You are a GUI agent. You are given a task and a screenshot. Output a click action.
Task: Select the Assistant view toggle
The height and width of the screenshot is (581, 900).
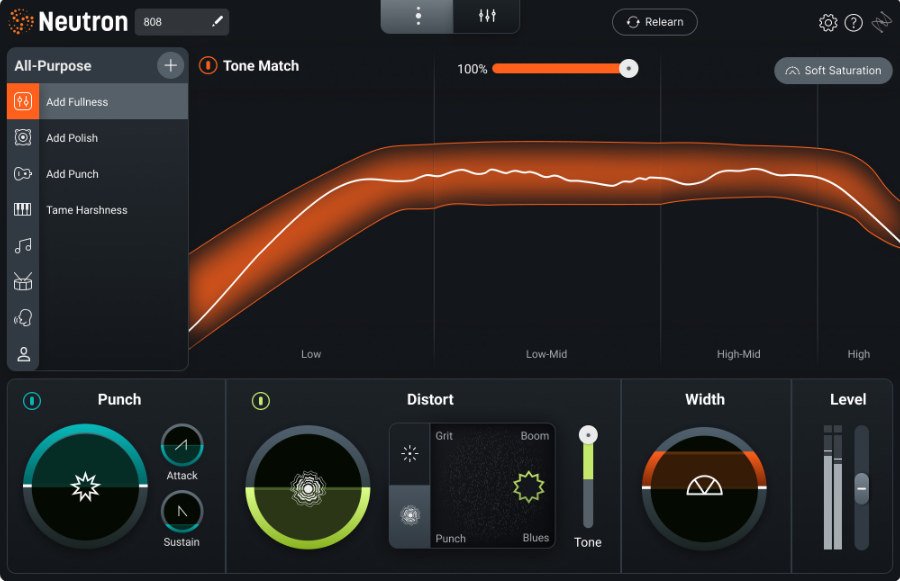[417, 16]
